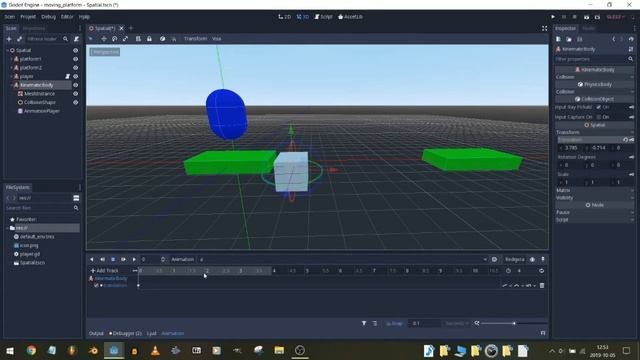Toggle the Snap button in animation editor
This screenshot has width=640, height=360.
click(x=394, y=323)
